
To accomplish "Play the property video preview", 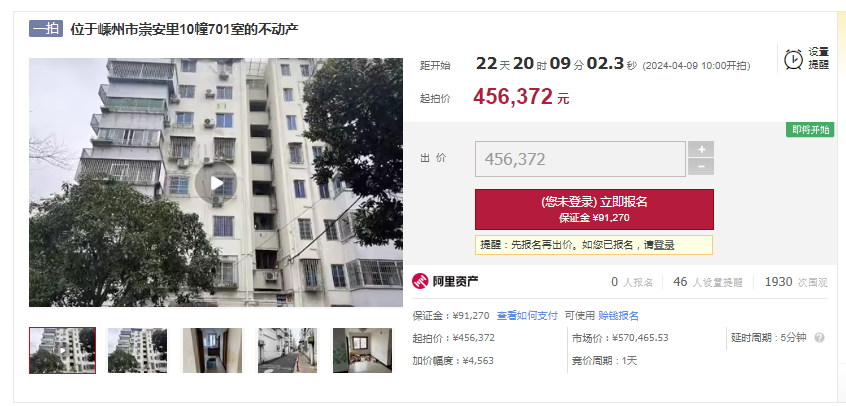I will click(216, 183).
